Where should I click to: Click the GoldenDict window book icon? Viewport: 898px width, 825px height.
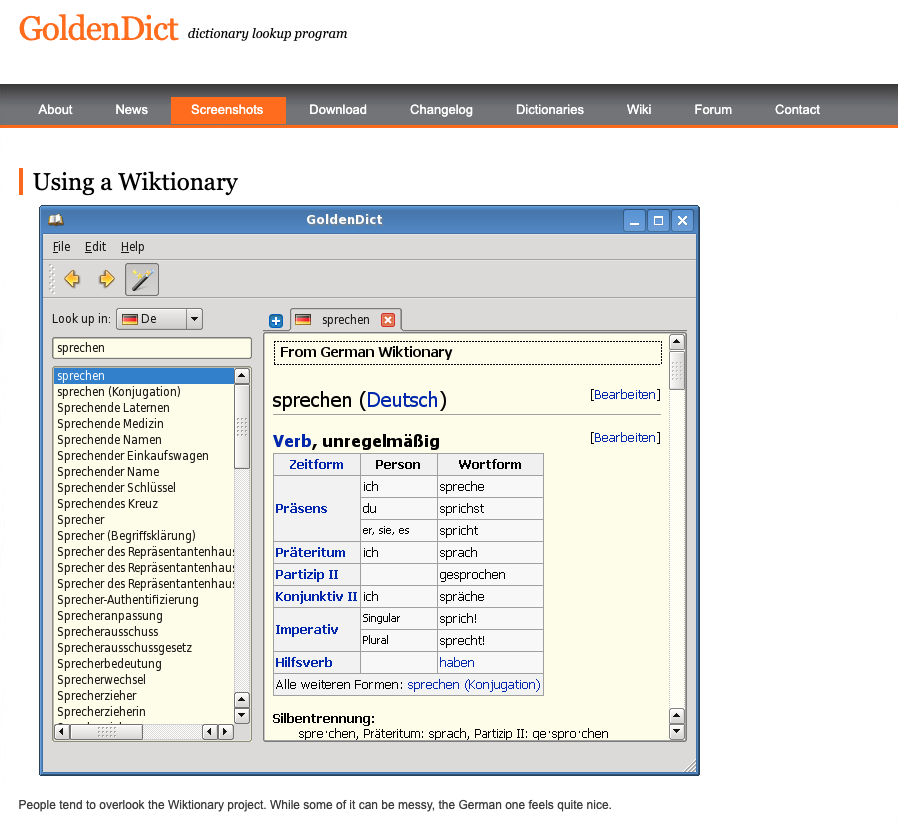coord(56,220)
